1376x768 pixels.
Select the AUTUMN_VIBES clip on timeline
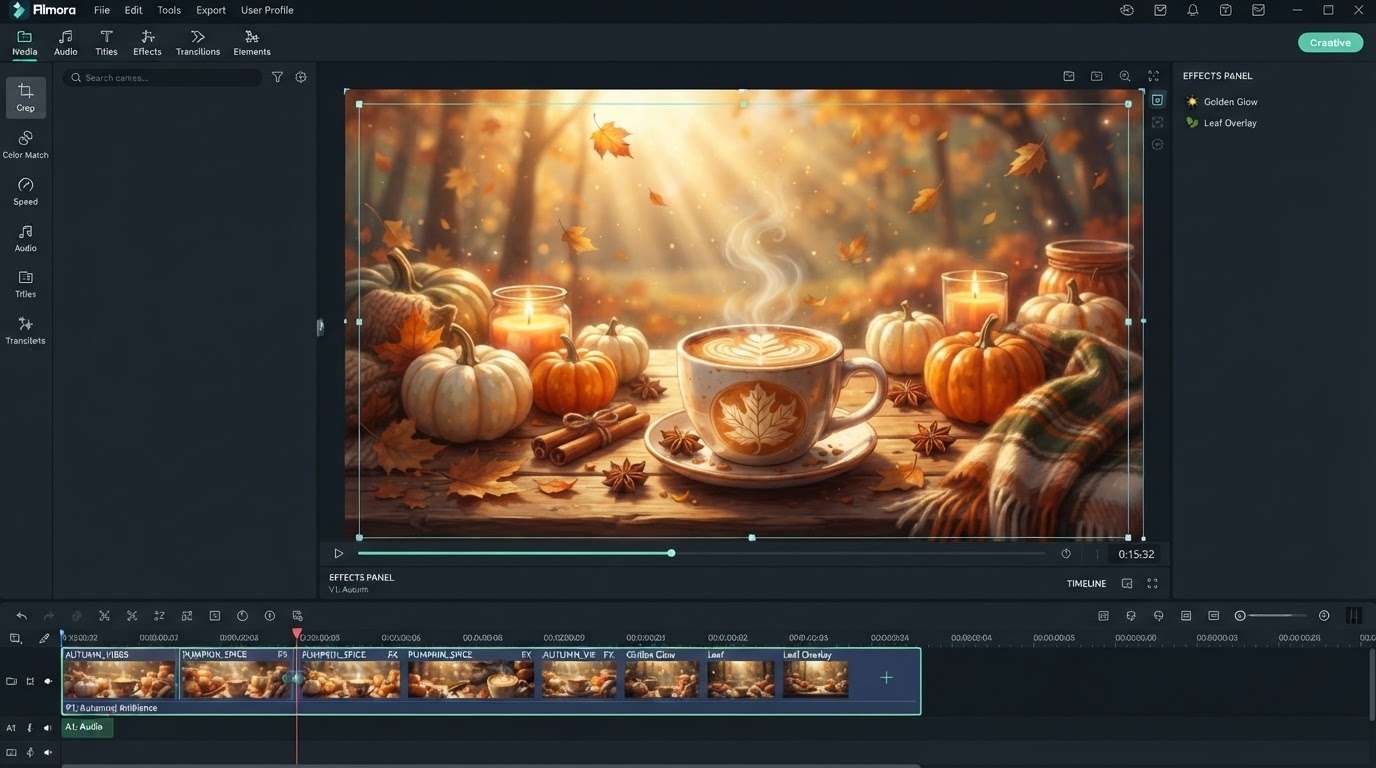click(x=120, y=674)
